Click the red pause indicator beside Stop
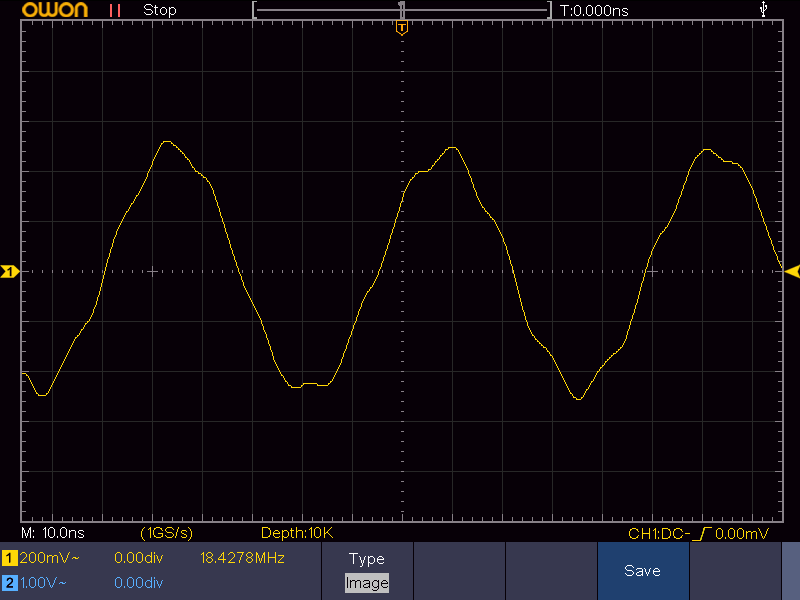 [115, 11]
